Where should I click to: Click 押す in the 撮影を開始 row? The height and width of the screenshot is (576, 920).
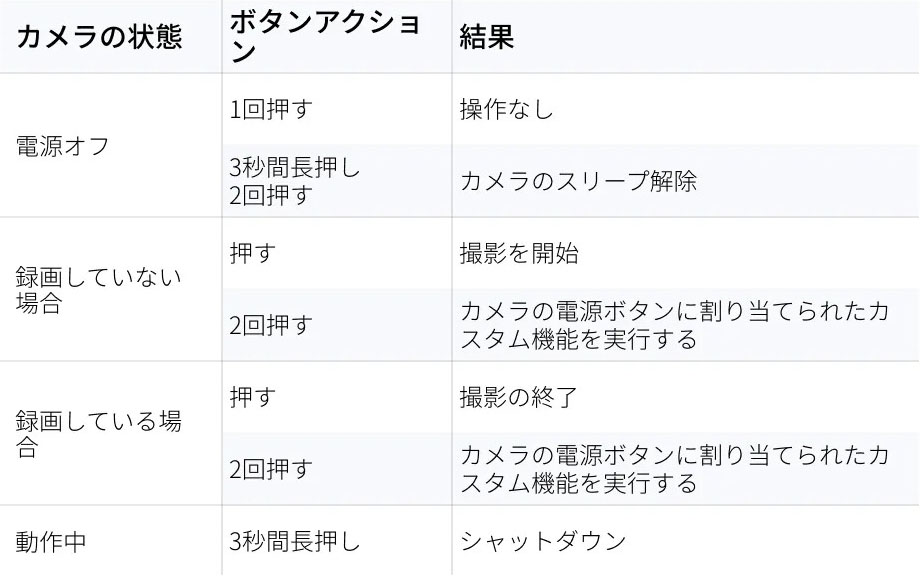click(251, 254)
